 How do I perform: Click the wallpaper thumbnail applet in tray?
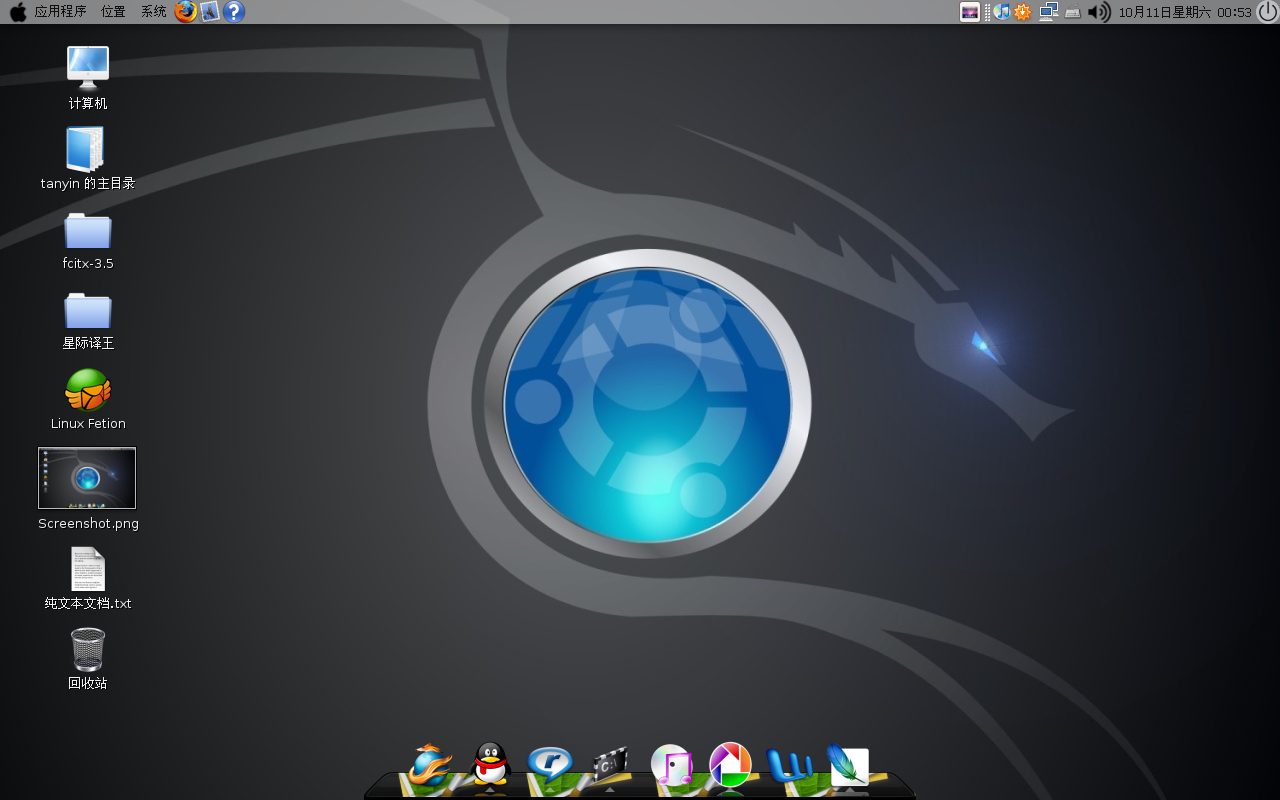970,12
